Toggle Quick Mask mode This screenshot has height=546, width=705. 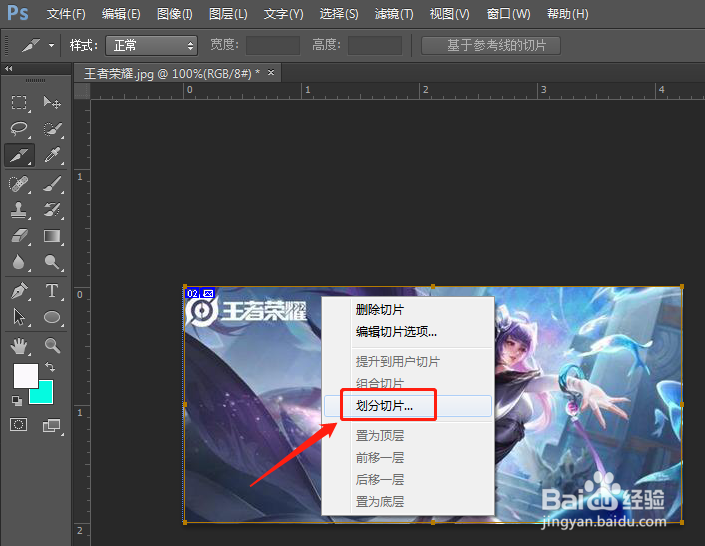point(18,425)
